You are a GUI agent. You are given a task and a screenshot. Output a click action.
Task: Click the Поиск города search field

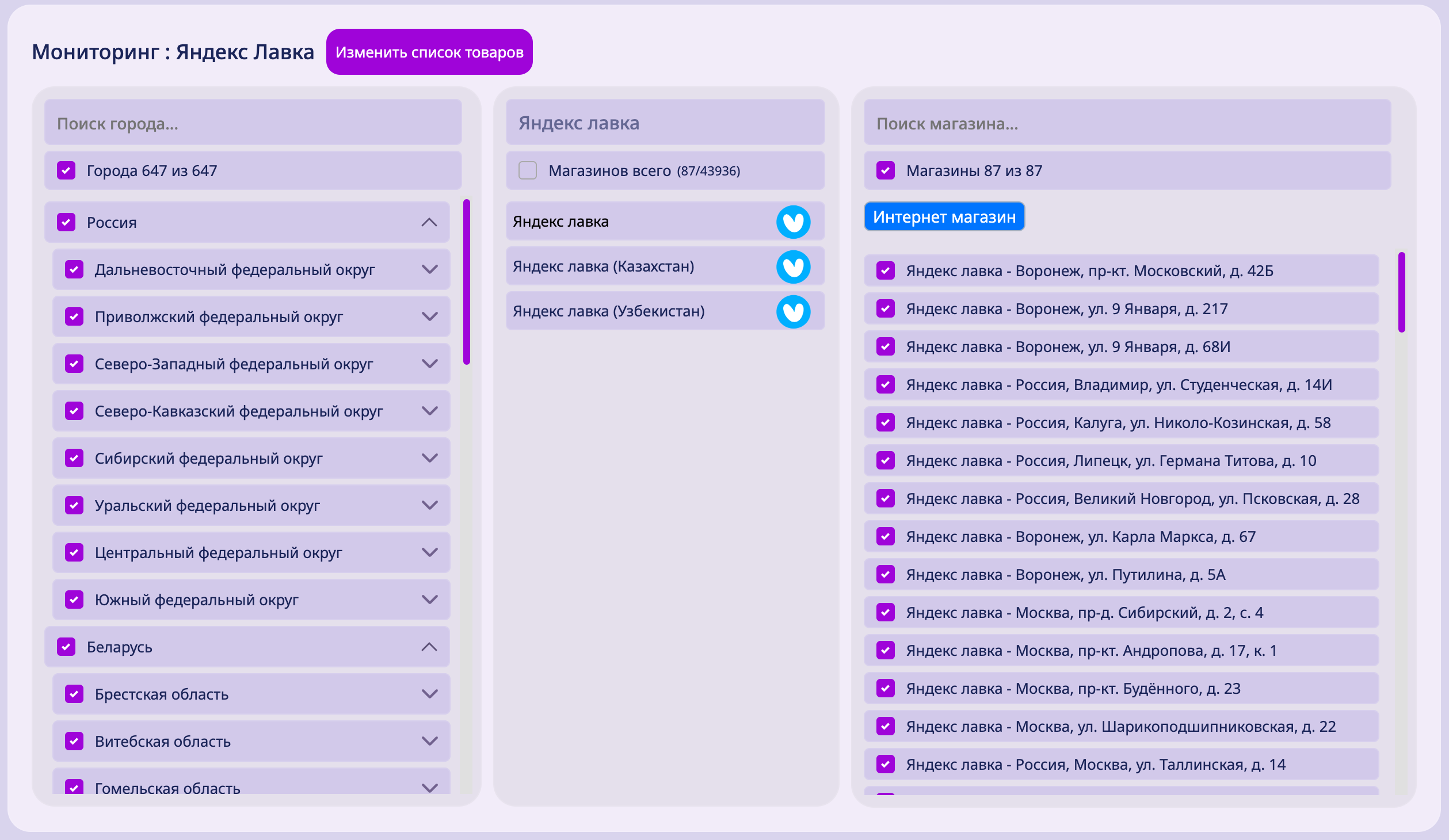tap(253, 123)
